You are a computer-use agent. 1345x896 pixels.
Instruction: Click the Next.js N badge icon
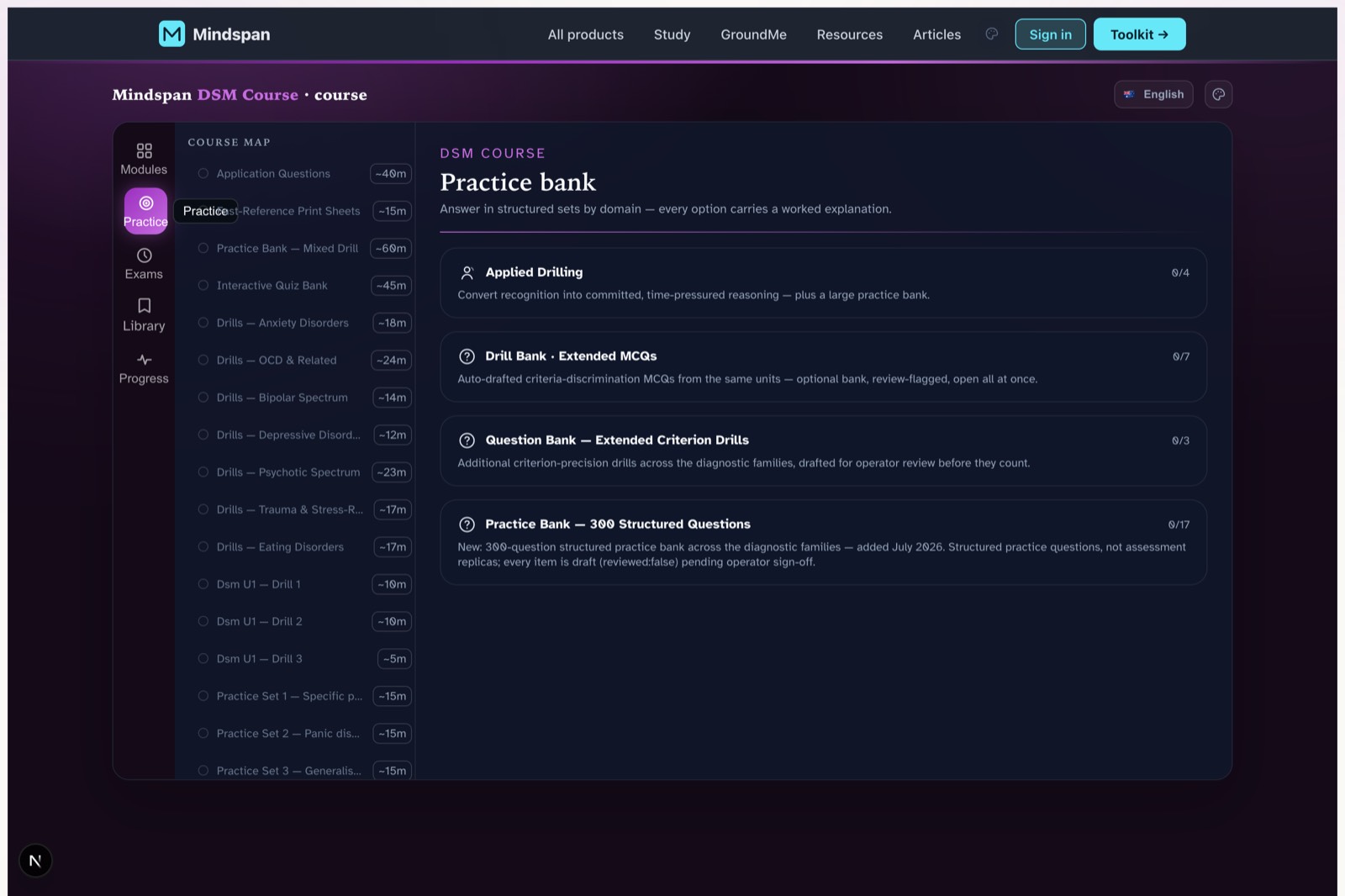35,860
